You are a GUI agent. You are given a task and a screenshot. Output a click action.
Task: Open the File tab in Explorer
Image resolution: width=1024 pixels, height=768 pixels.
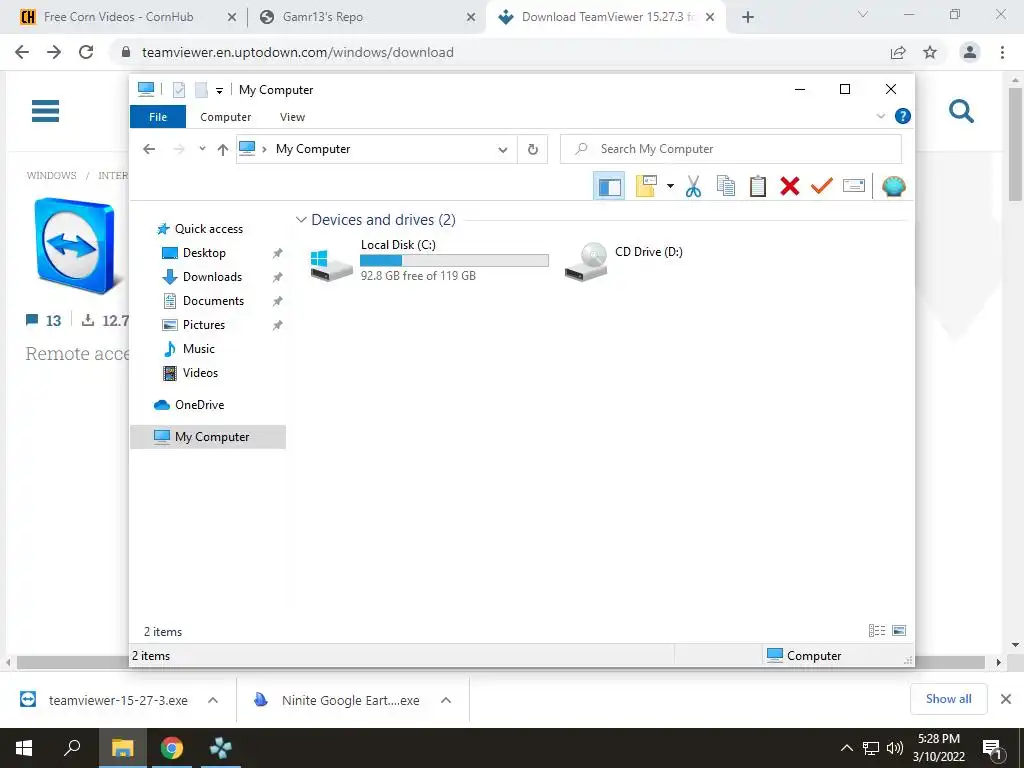(158, 117)
